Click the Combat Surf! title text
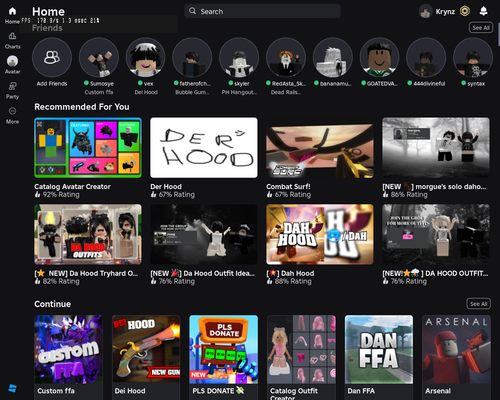The height and width of the screenshot is (400, 500). tap(288, 187)
